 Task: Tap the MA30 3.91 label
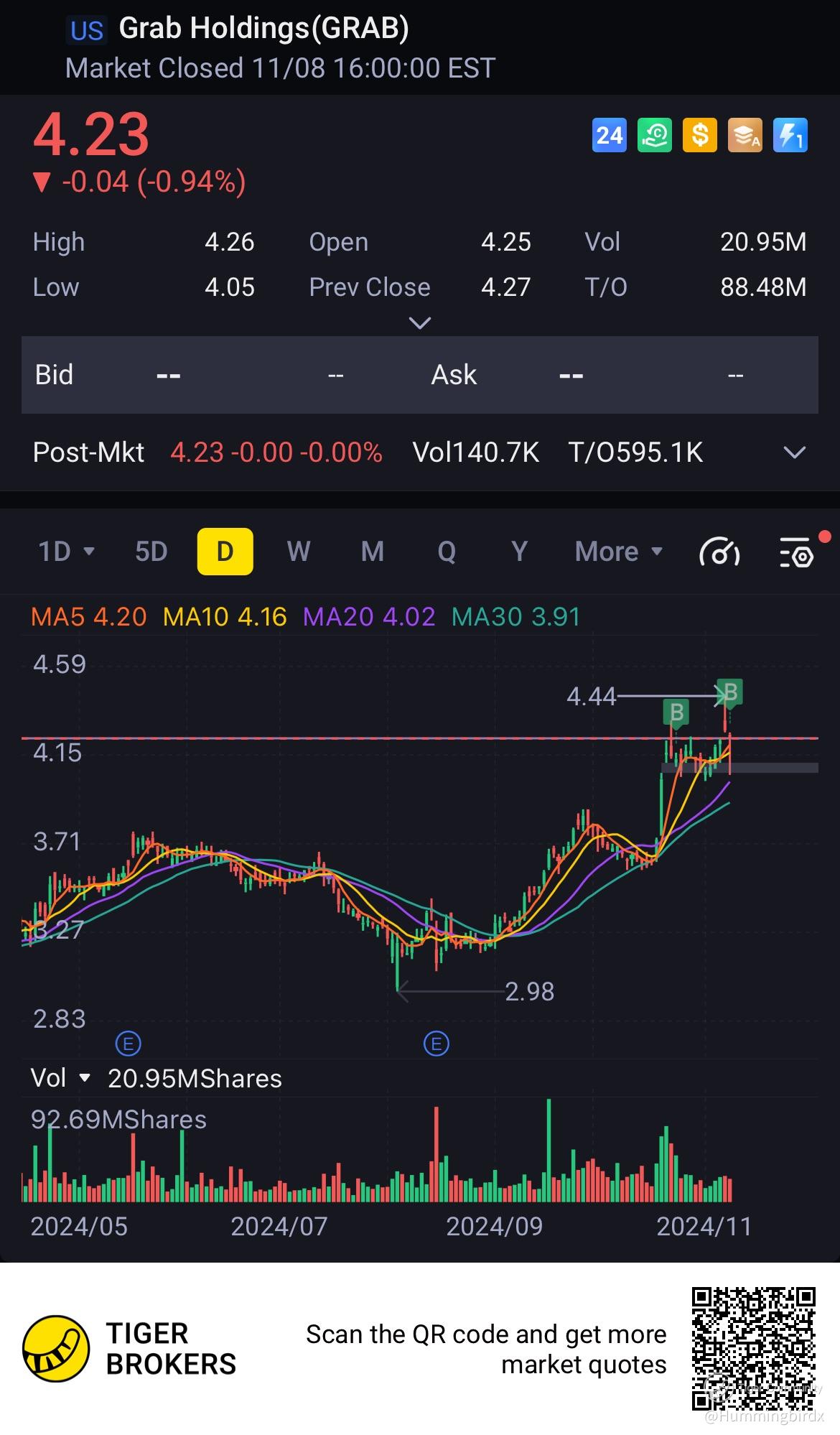515,617
